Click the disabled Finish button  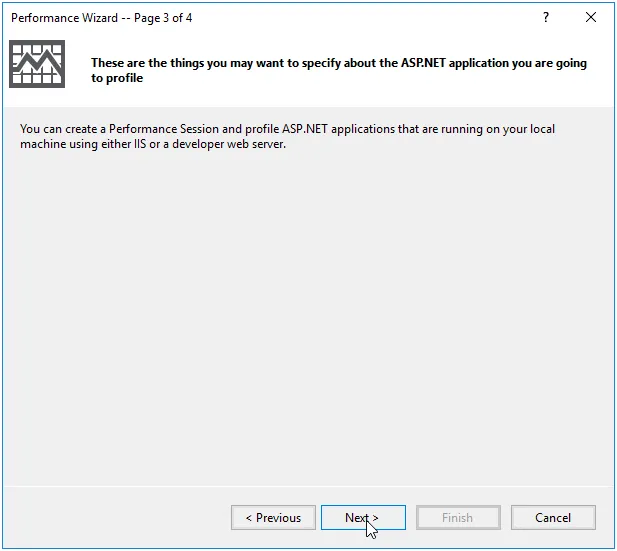click(458, 518)
